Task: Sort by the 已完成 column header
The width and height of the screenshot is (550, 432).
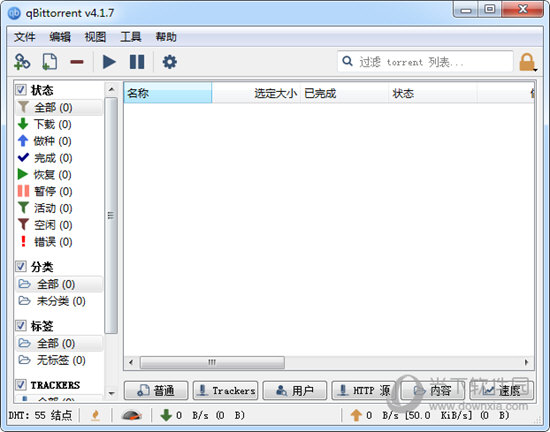Action: tap(344, 93)
